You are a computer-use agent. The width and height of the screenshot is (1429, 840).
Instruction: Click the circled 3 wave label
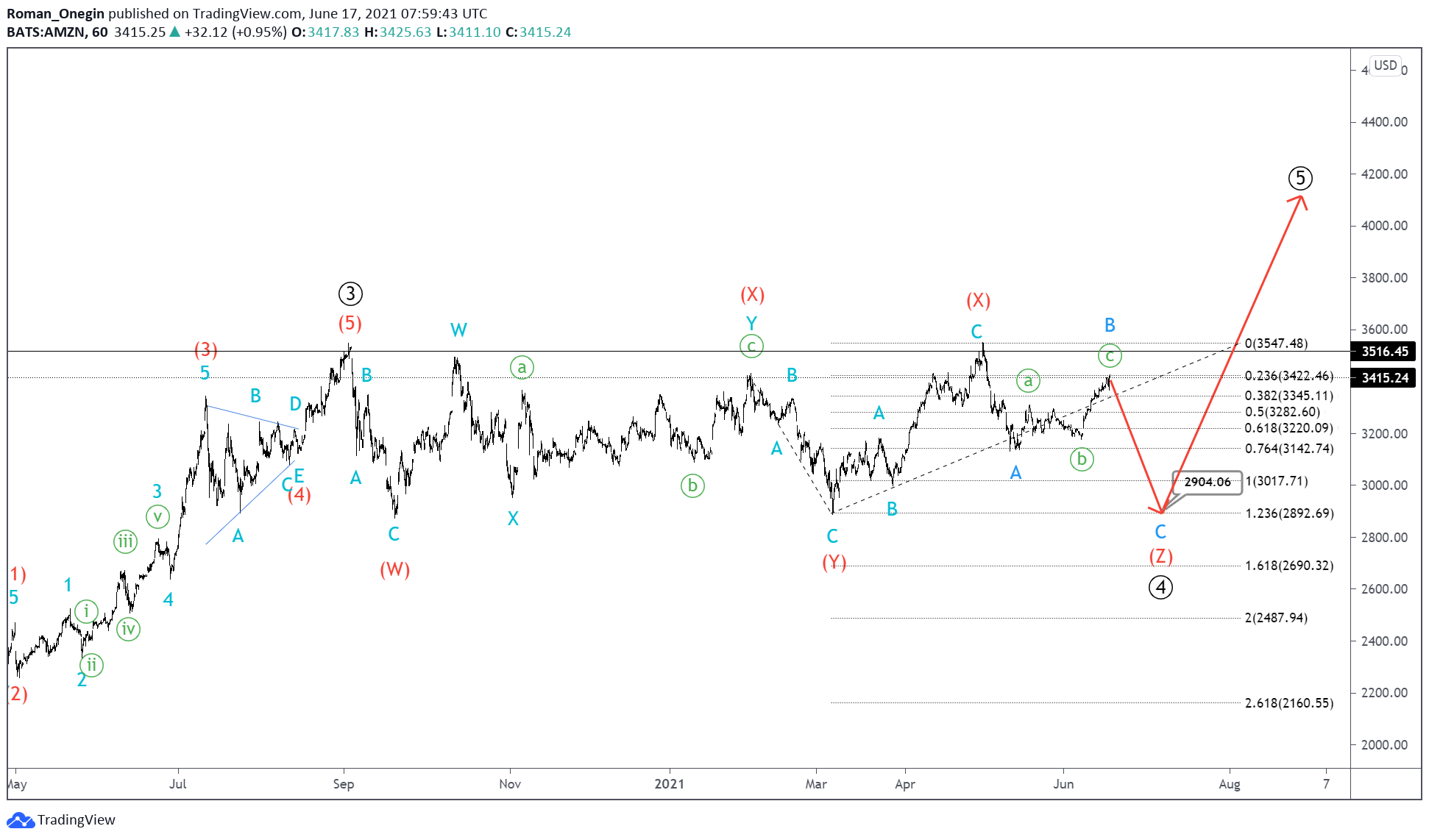point(350,293)
